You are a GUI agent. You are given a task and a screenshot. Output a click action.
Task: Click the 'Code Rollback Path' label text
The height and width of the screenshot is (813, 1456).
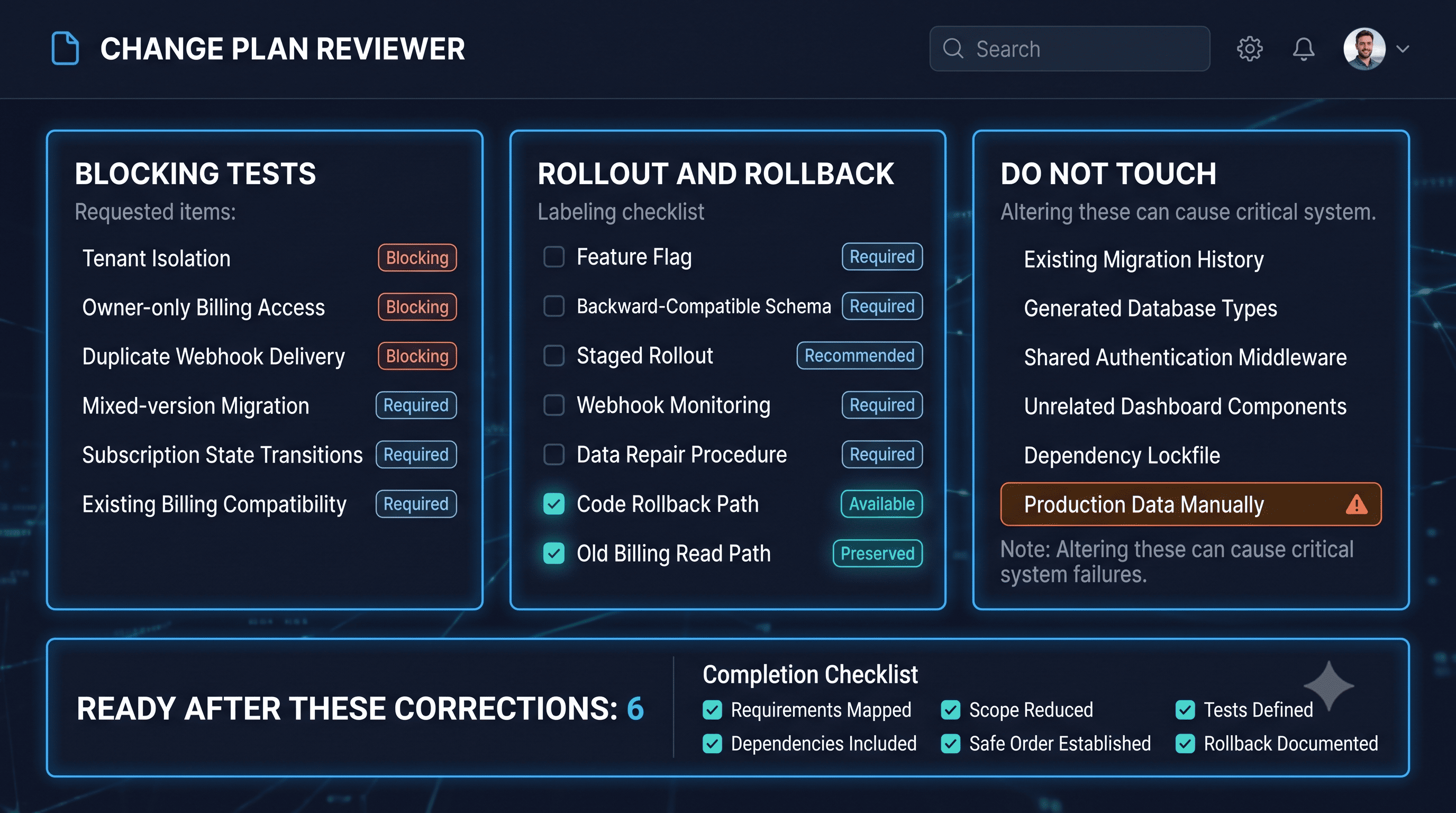coord(668,504)
